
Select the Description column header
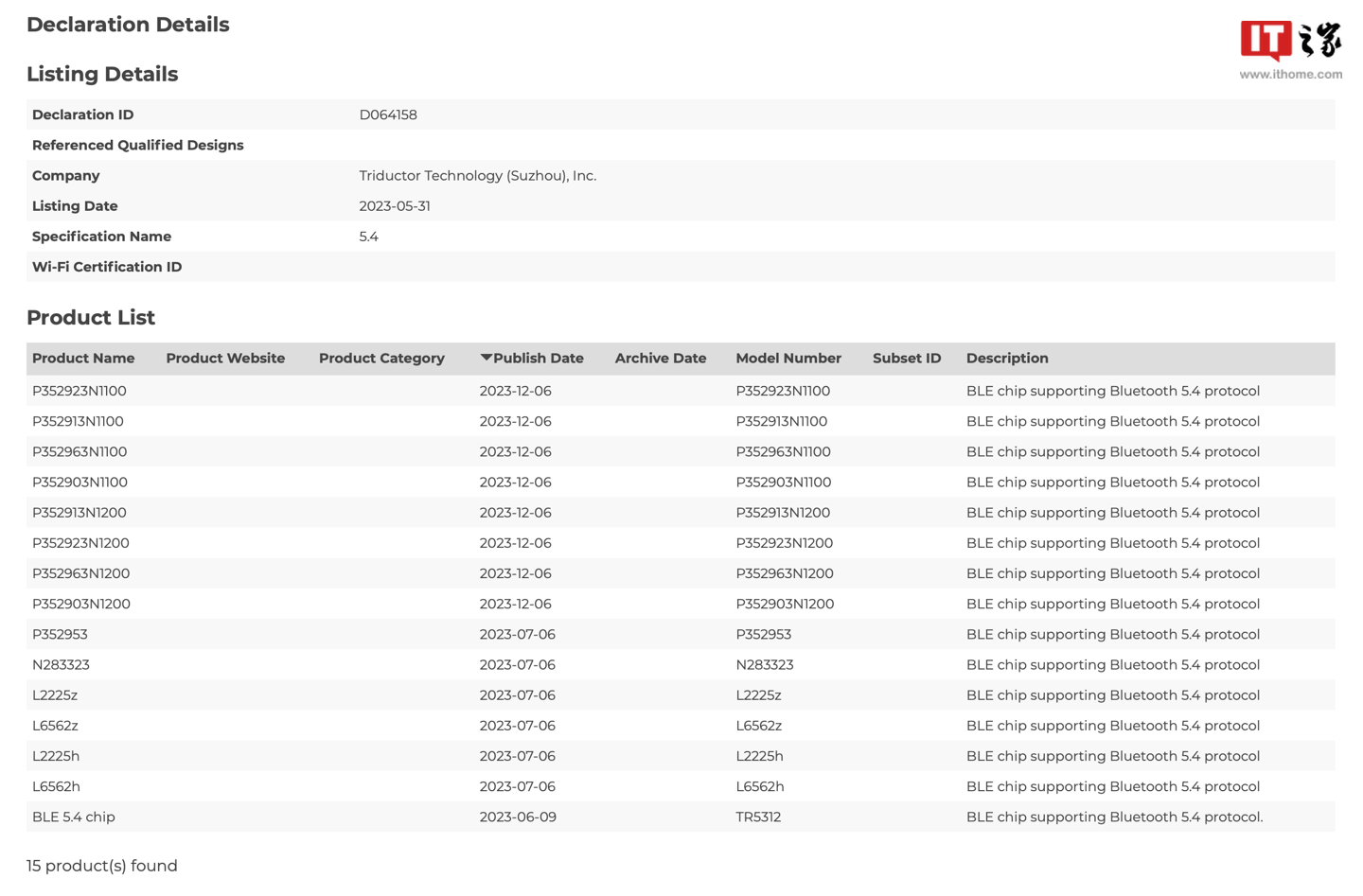[1006, 359]
